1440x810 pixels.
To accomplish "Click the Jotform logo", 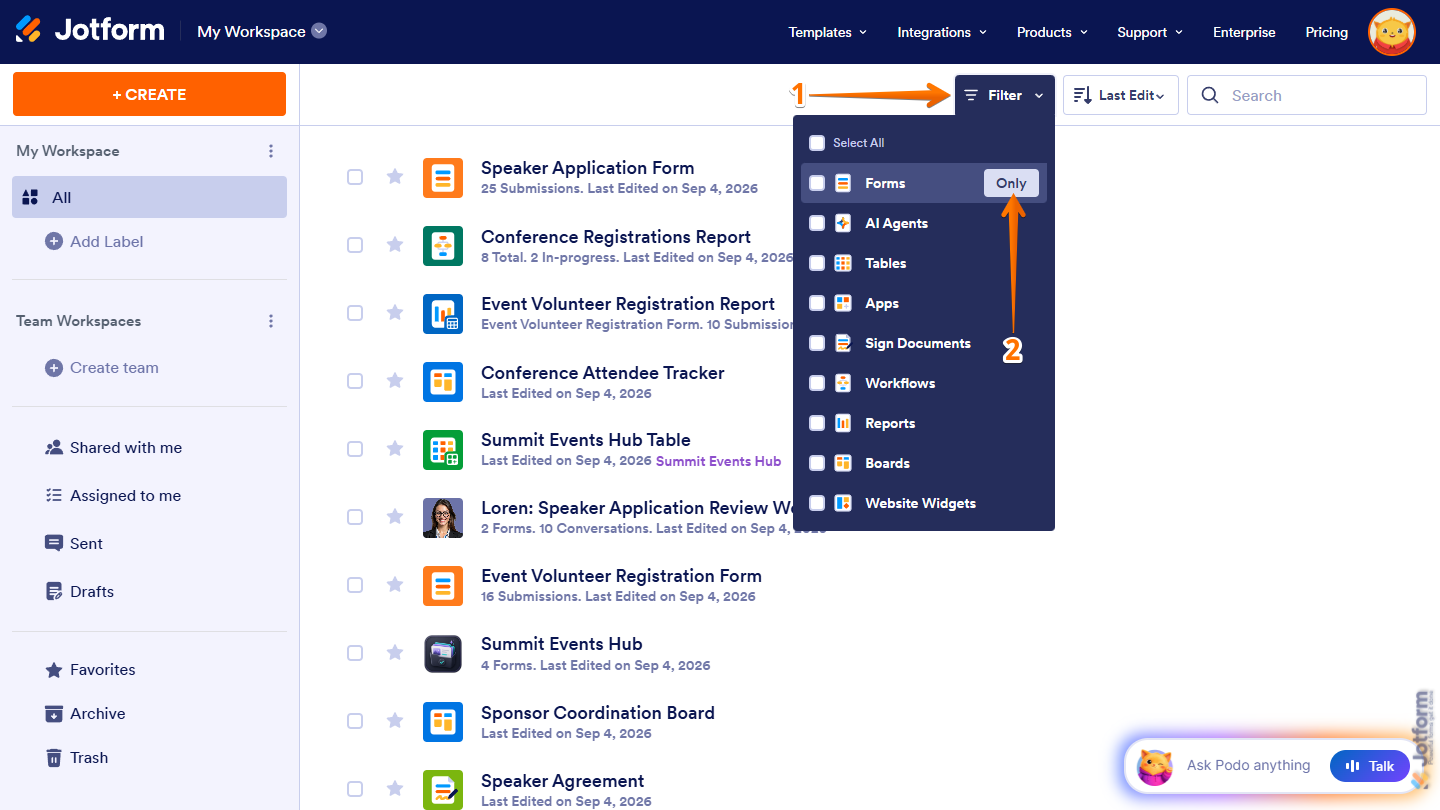I will [90, 30].
